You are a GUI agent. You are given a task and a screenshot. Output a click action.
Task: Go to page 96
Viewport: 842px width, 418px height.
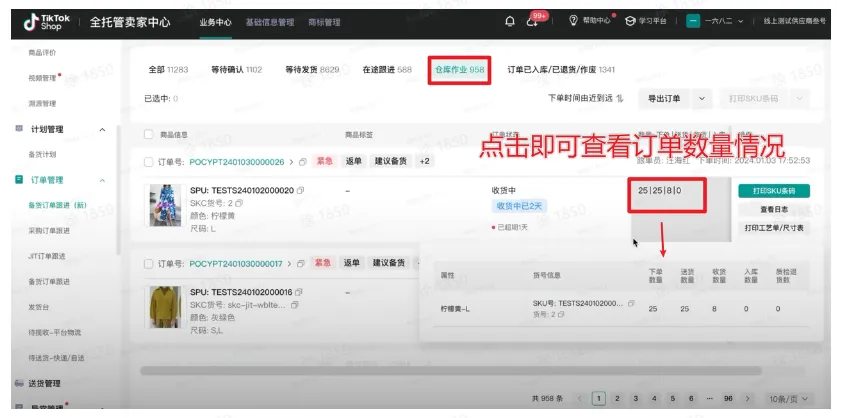point(728,399)
